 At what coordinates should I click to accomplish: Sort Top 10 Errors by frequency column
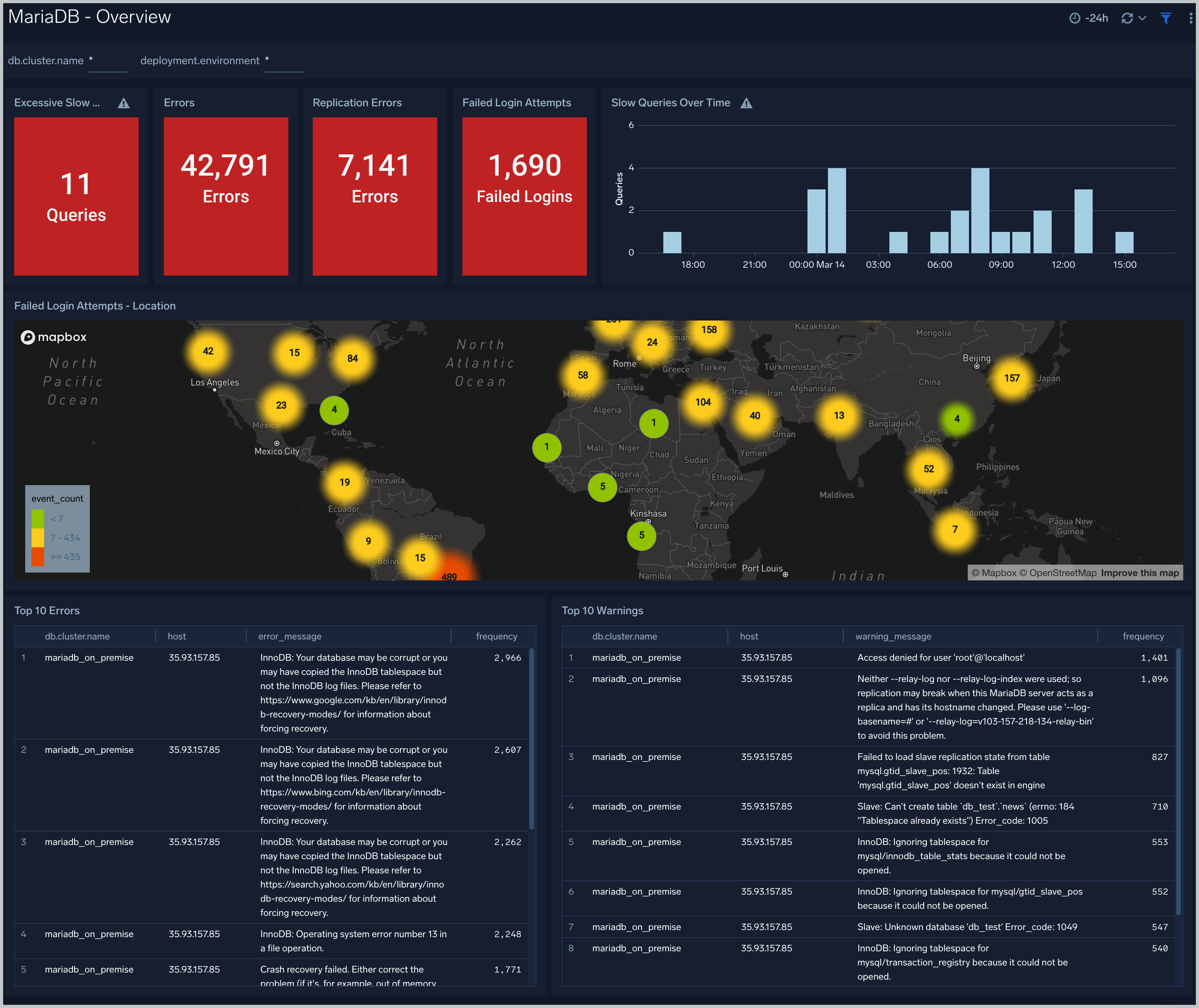point(496,637)
